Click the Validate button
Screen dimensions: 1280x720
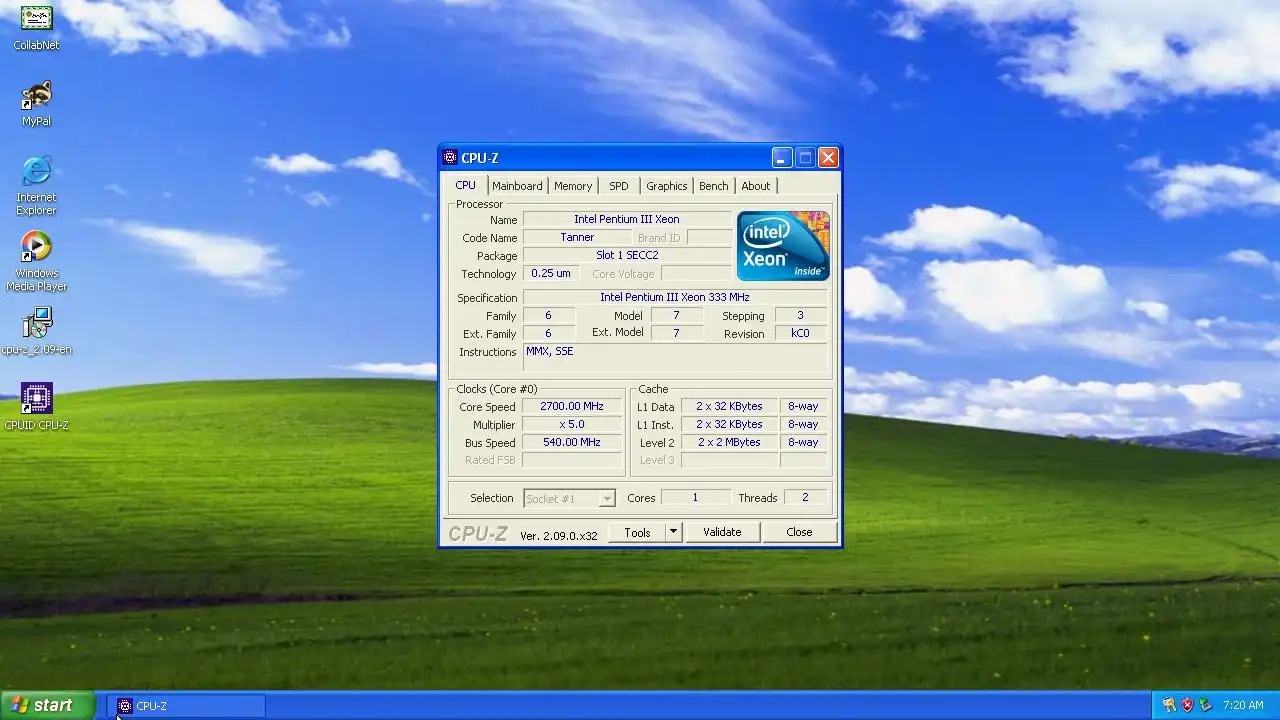pyautogui.click(x=722, y=532)
